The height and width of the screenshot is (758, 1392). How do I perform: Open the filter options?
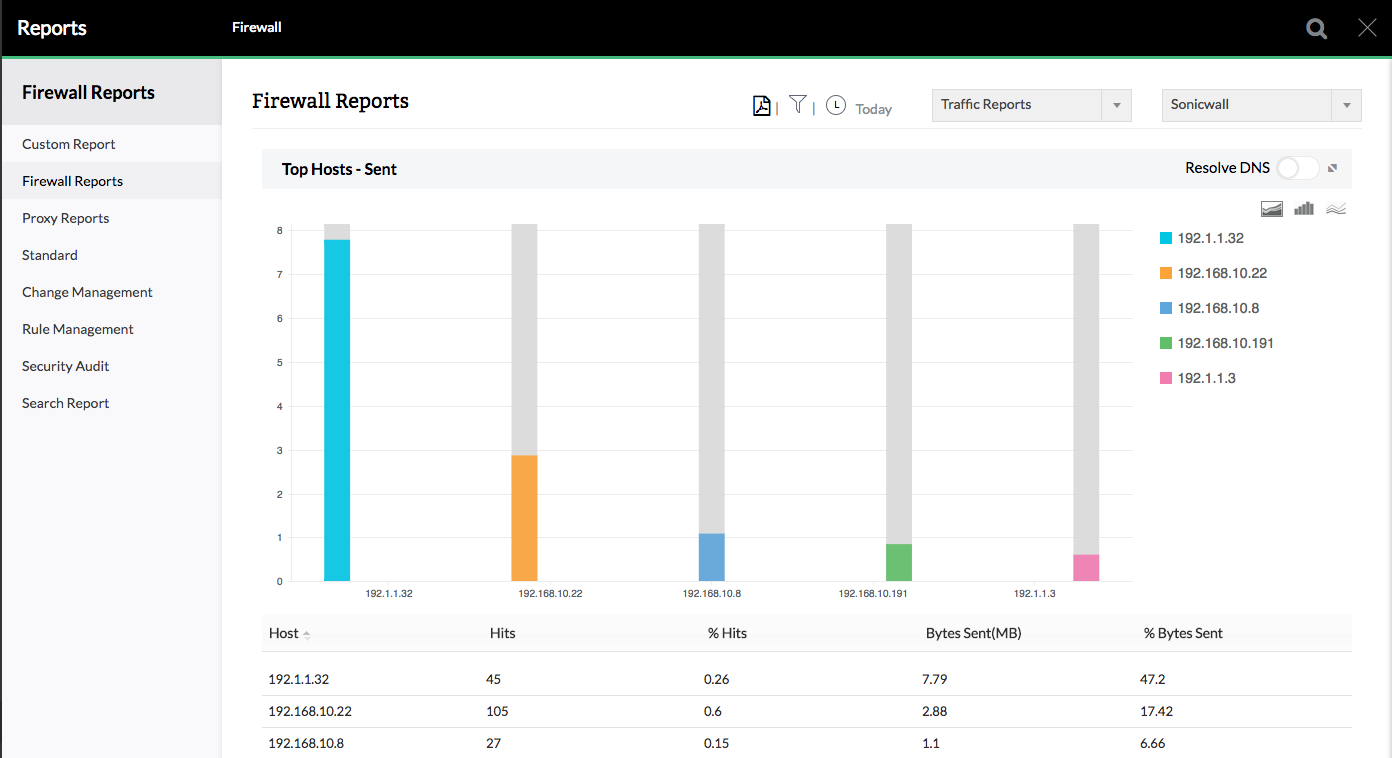click(797, 104)
